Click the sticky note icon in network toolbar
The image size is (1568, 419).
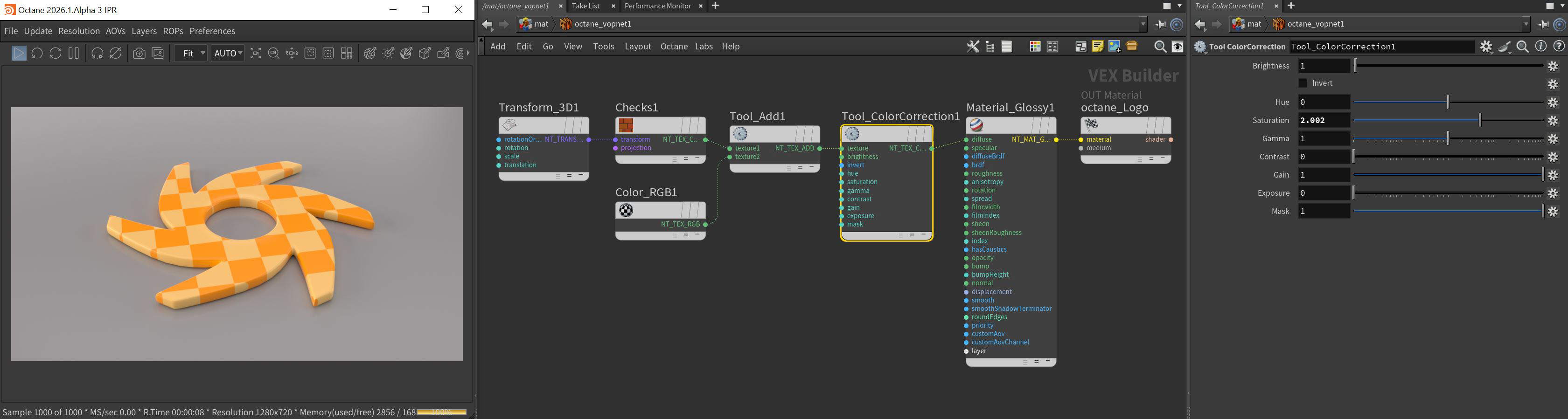1097,47
